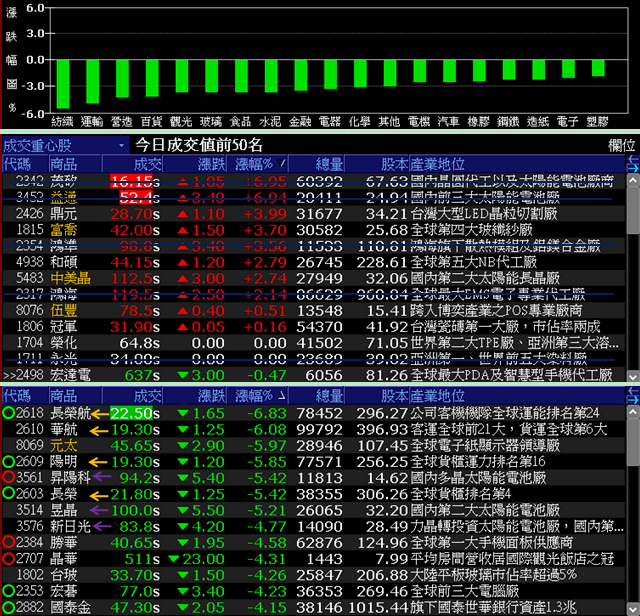Click red circle marker beside 2707 晶華
Viewport: 640px width, 616px height.
(9, 558)
